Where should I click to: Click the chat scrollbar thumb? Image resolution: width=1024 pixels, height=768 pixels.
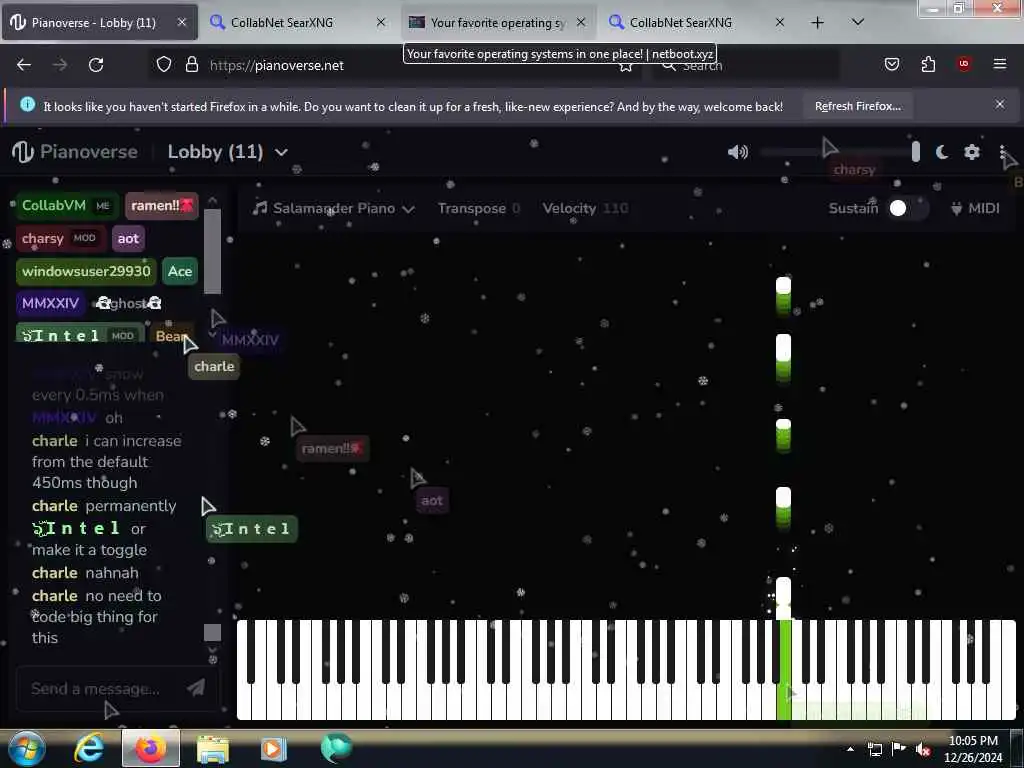point(212,633)
